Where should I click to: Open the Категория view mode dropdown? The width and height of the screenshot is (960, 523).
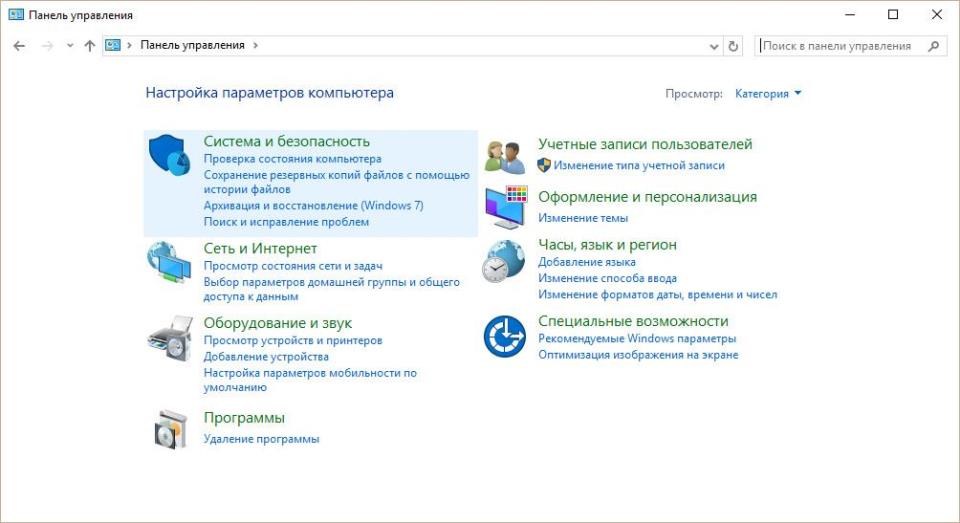coord(768,94)
